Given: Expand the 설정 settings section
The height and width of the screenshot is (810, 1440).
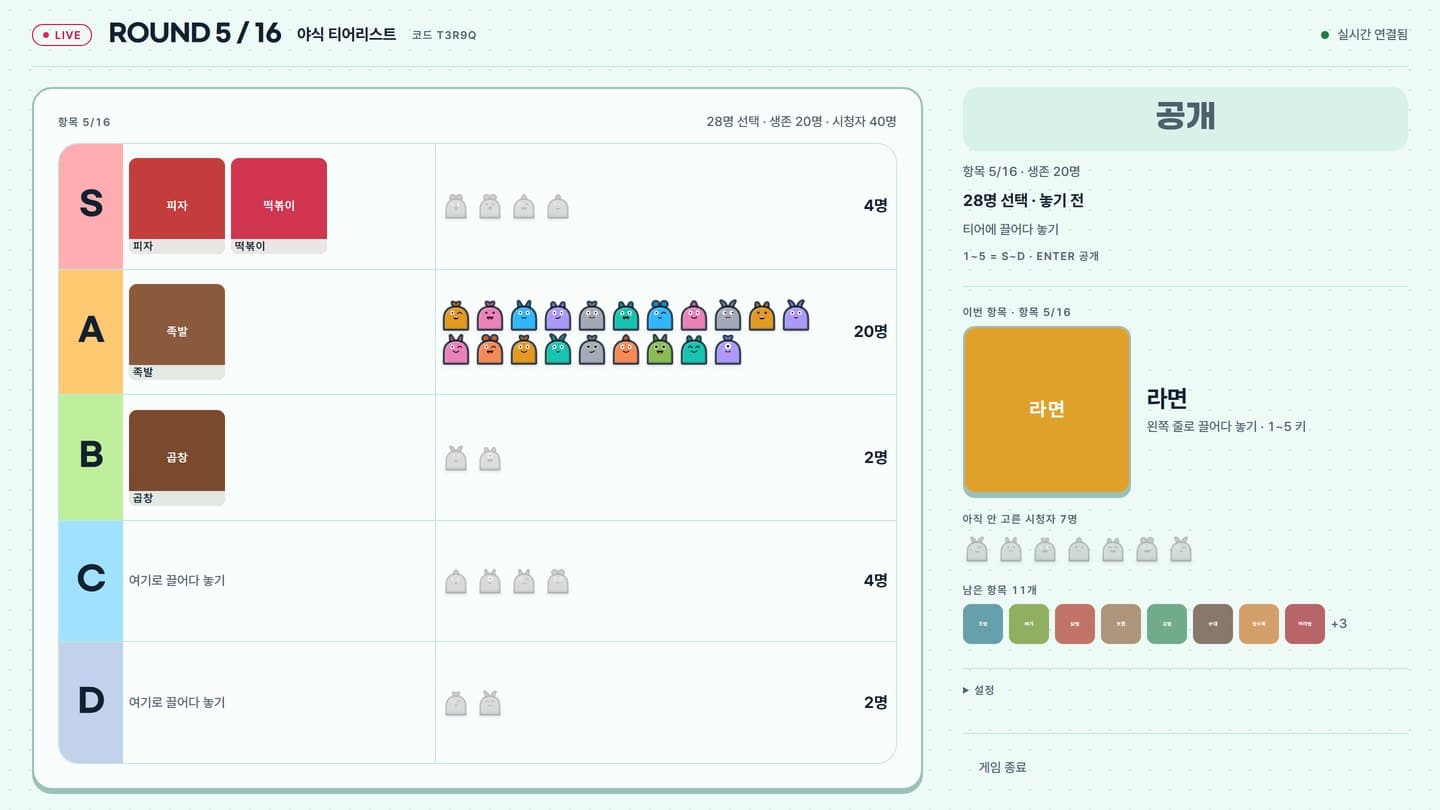Looking at the screenshot, I should click(x=978, y=689).
